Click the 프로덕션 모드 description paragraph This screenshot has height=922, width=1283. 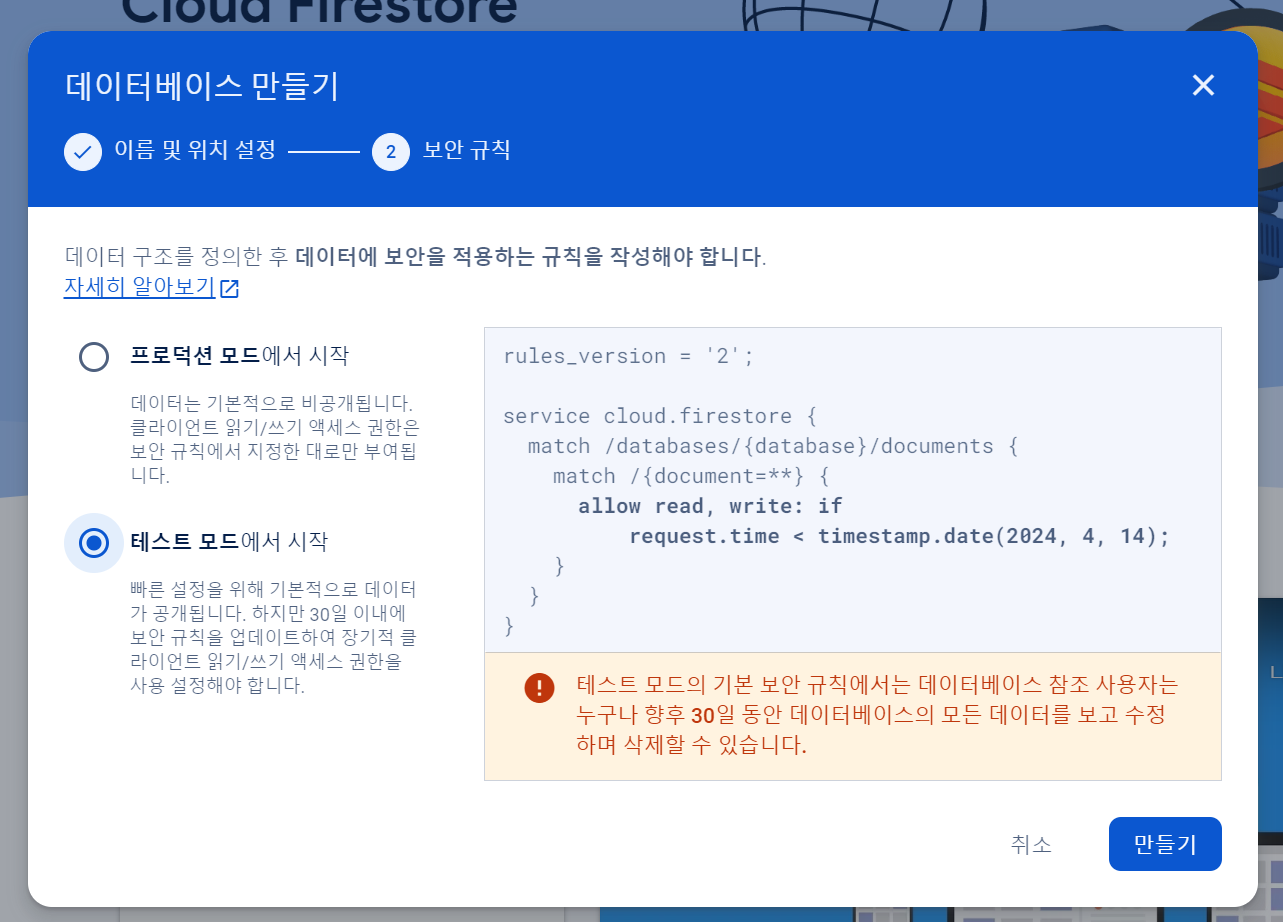pos(275,440)
